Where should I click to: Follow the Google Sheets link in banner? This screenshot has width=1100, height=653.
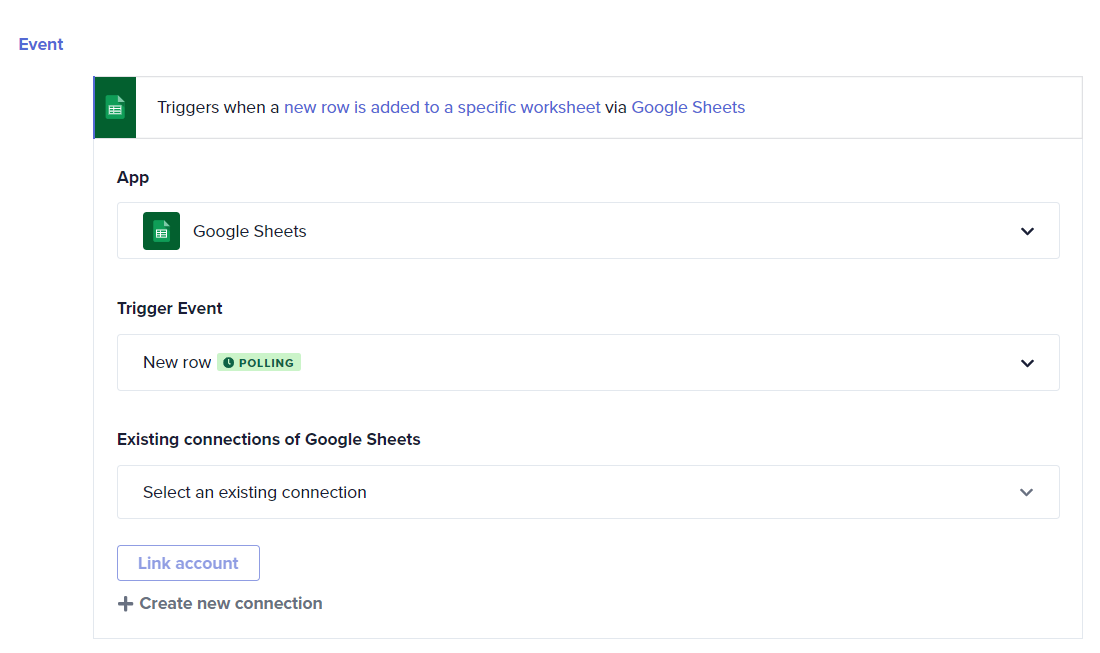(x=688, y=107)
